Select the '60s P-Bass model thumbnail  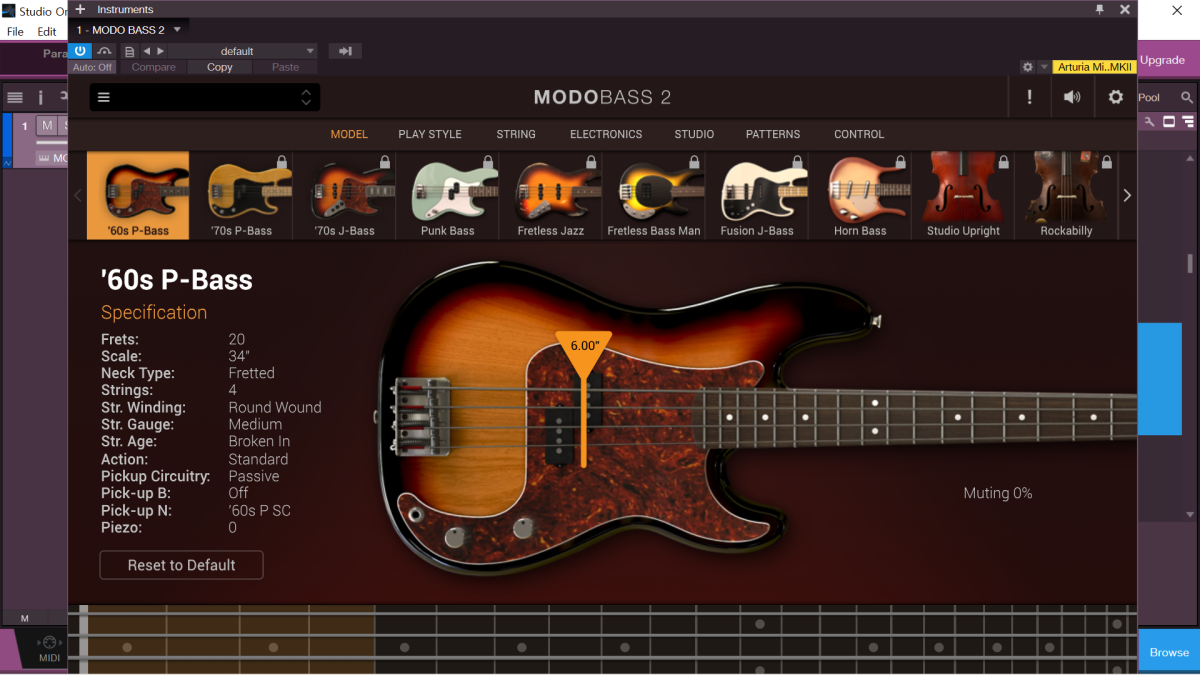[x=138, y=195]
